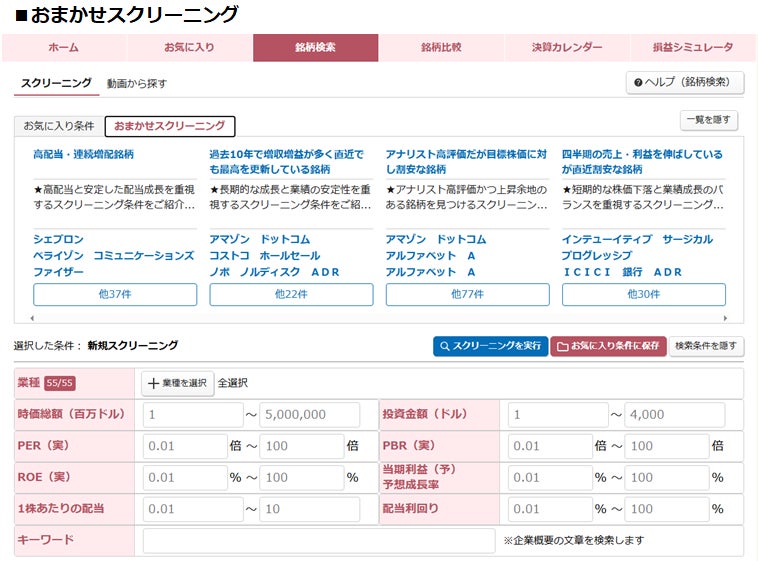This screenshot has width=758, height=561.
Task: Click the 一覧を隠す button
Action: pyautogui.click(x=709, y=119)
